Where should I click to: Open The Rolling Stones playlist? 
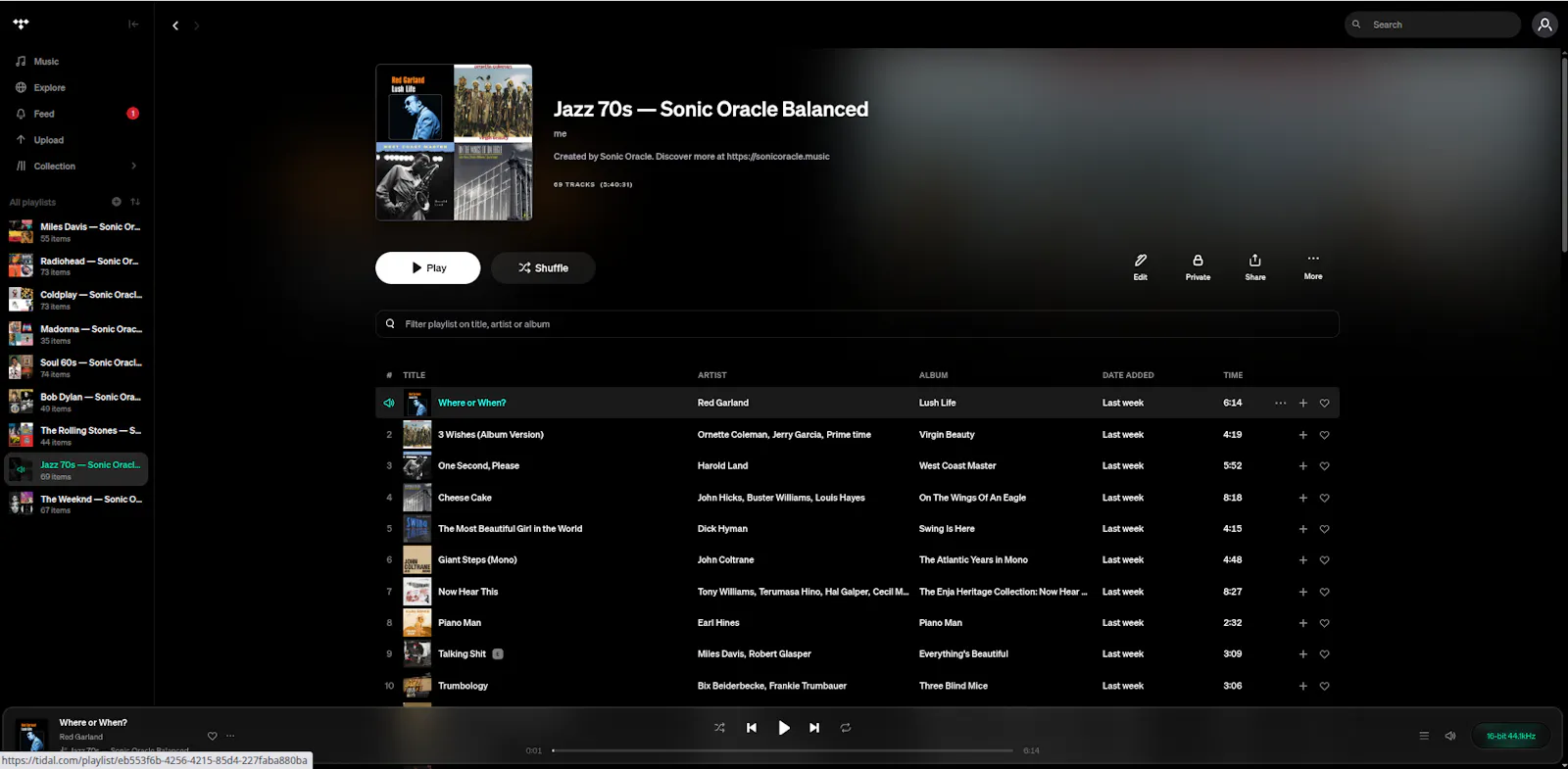tap(76, 435)
